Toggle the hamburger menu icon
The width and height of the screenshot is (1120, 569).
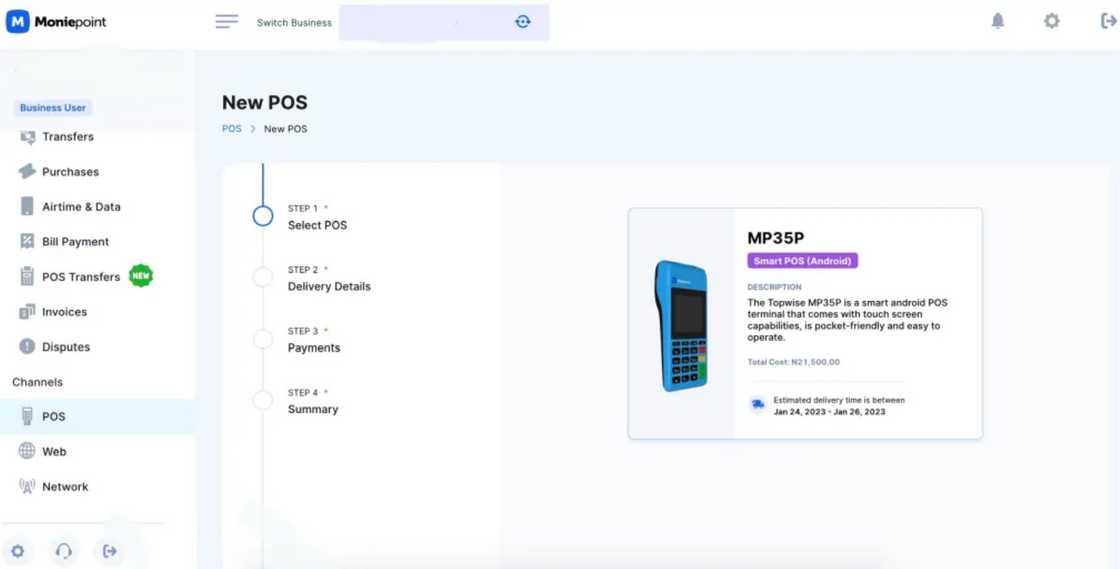coord(226,21)
